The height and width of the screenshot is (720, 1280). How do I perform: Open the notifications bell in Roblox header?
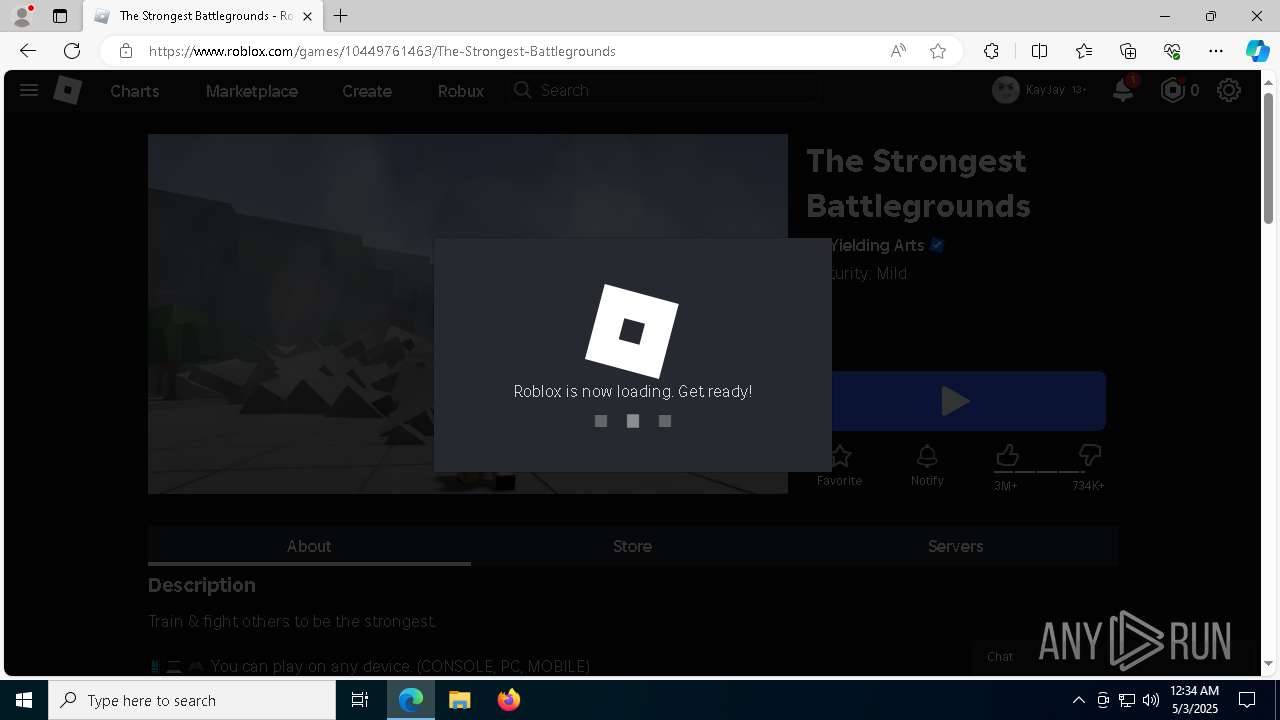click(1124, 90)
